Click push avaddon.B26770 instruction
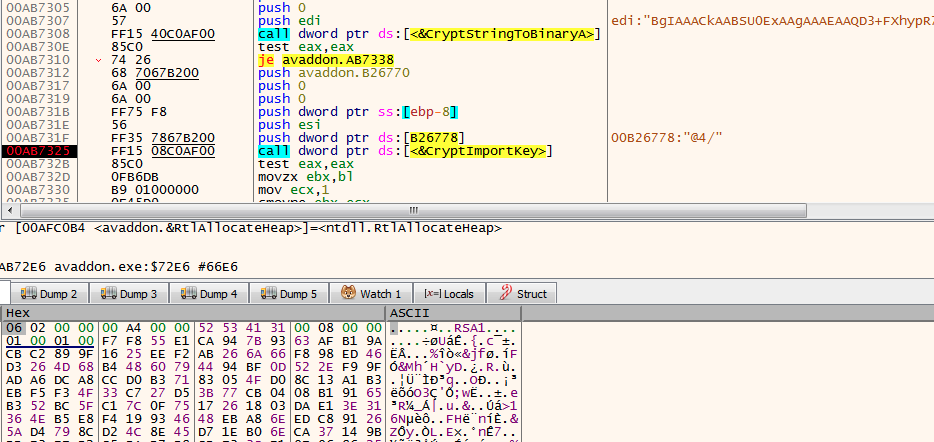The image size is (934, 442). click(x=334, y=73)
